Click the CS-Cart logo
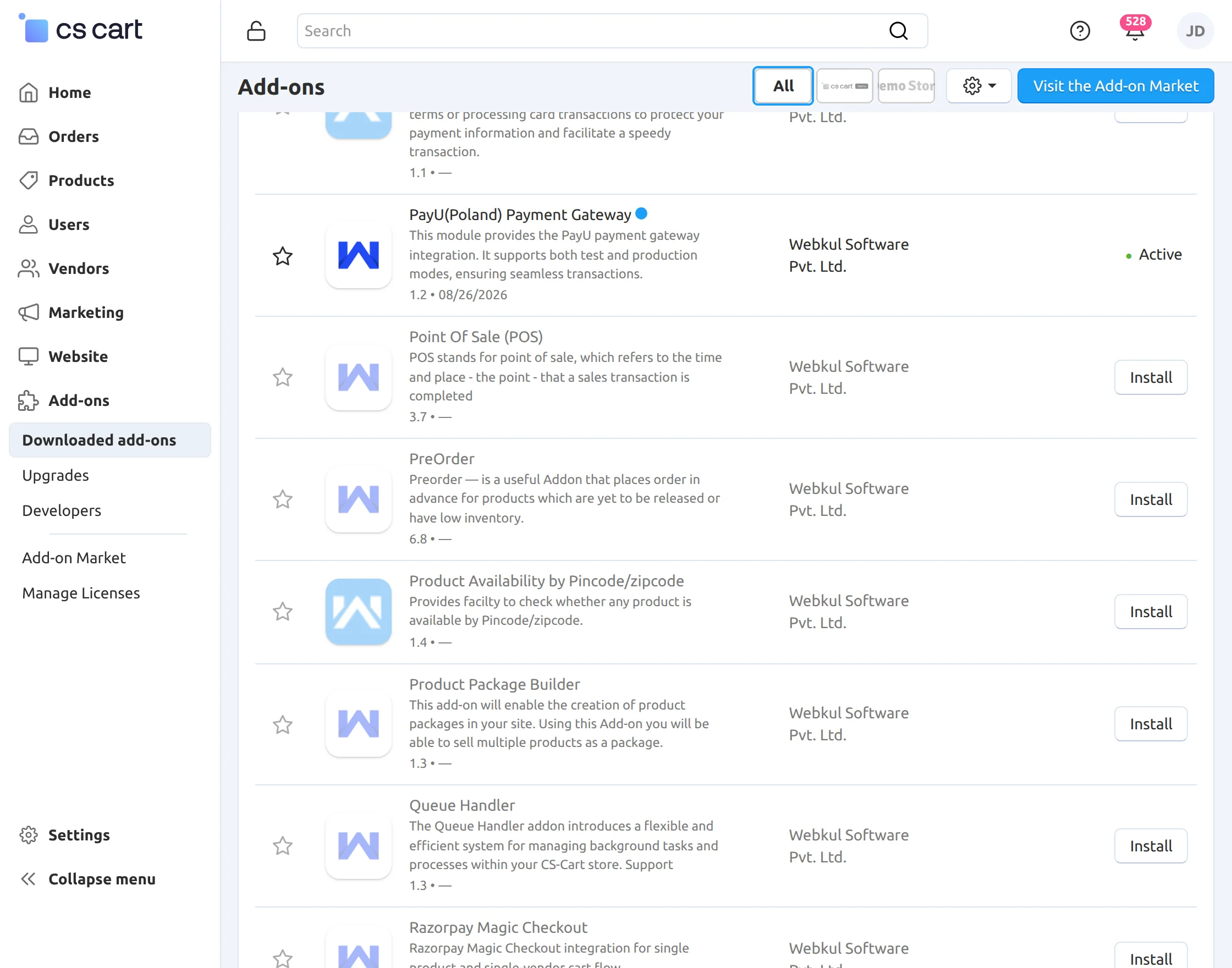Image resolution: width=1232 pixels, height=968 pixels. click(x=80, y=29)
